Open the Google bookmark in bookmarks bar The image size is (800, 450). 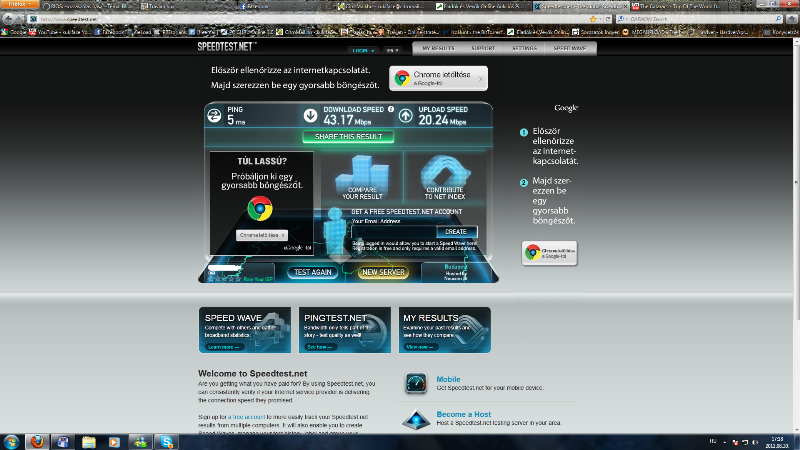14,32
